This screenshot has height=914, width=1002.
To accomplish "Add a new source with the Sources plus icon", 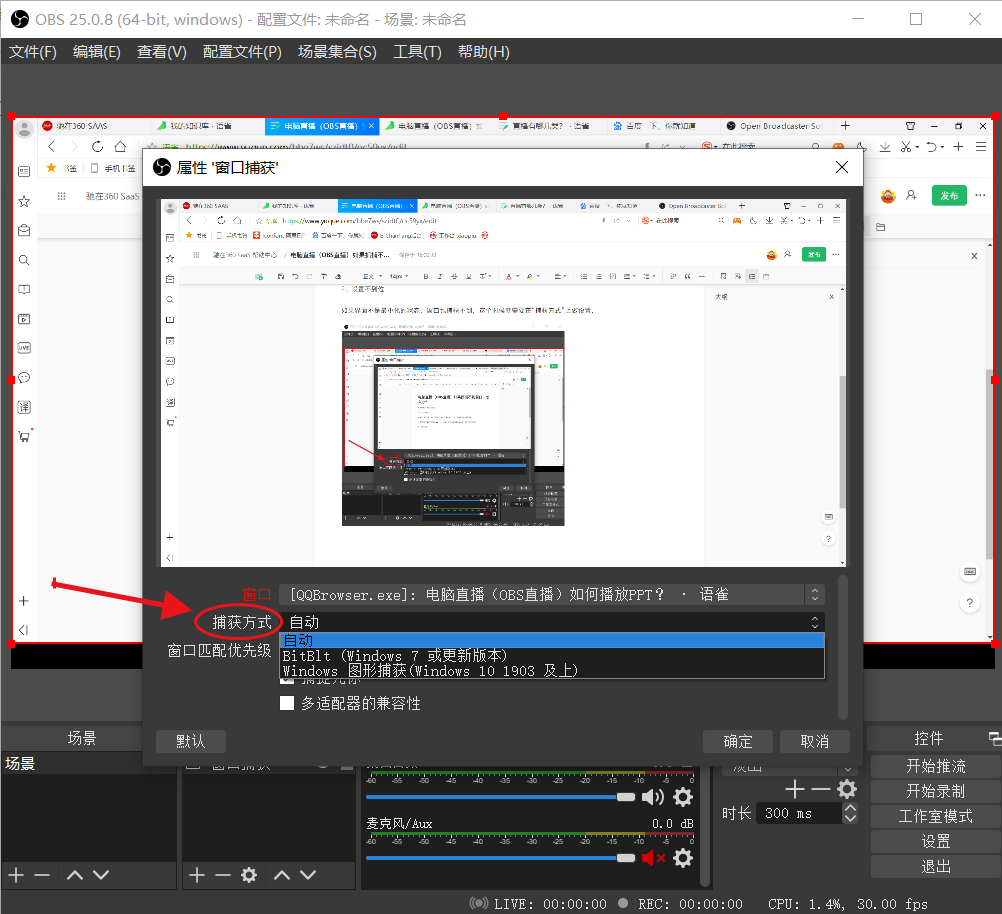I will point(197,875).
